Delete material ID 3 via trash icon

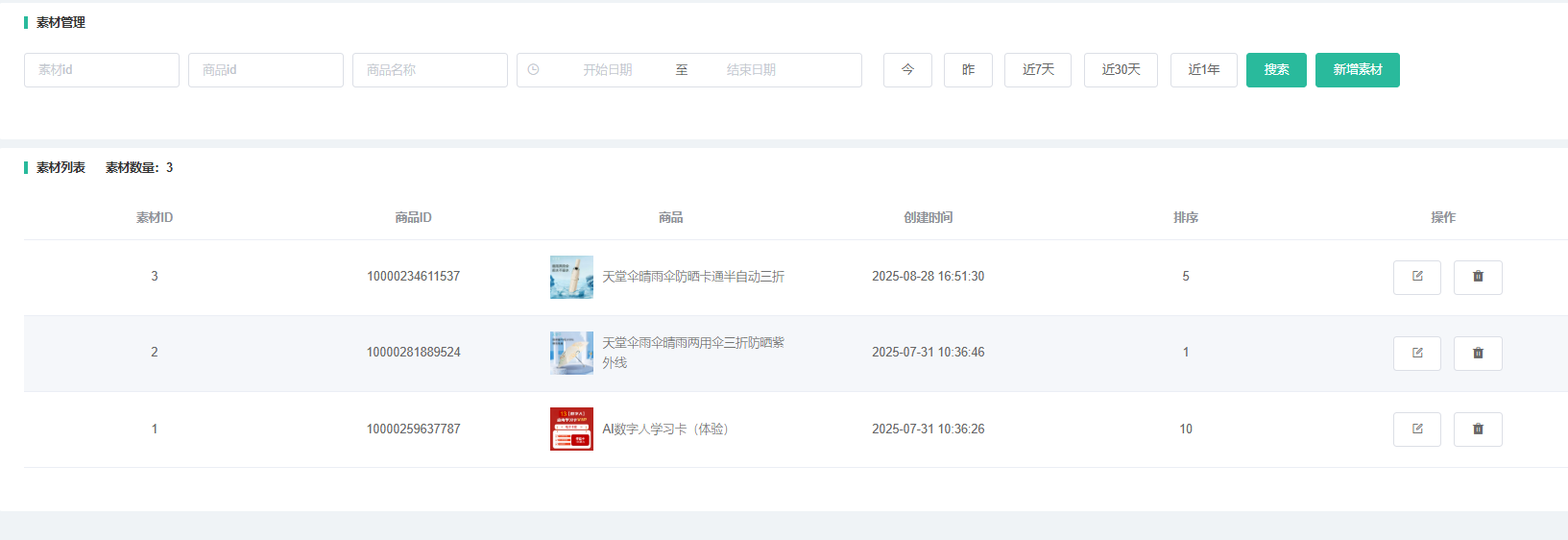(1478, 277)
